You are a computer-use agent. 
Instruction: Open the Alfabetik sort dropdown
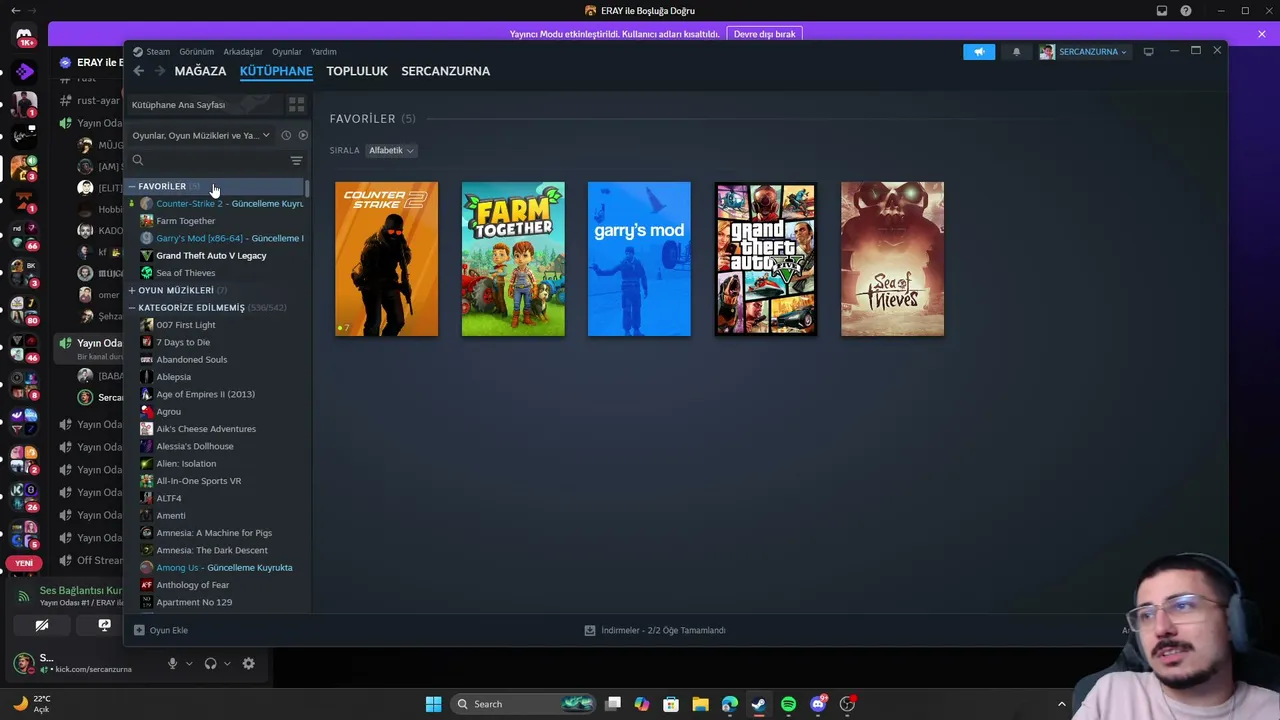coord(391,150)
